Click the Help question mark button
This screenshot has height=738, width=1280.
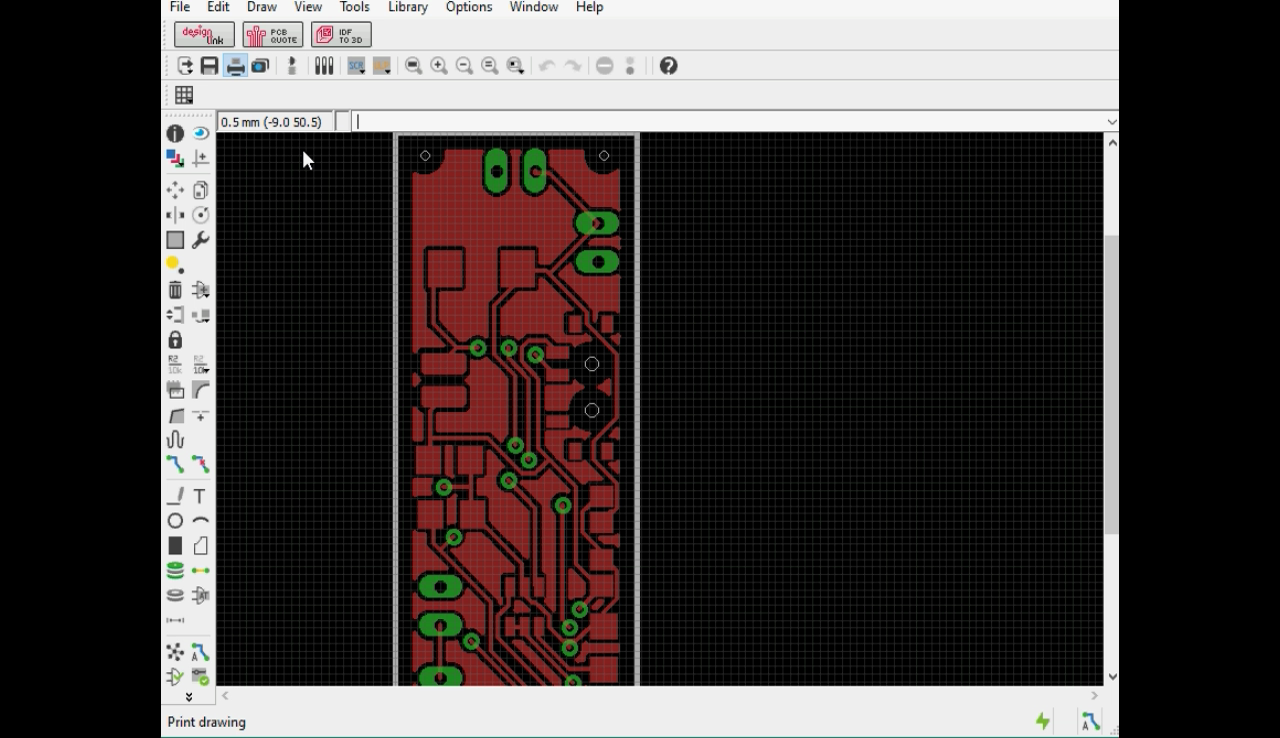[668, 66]
